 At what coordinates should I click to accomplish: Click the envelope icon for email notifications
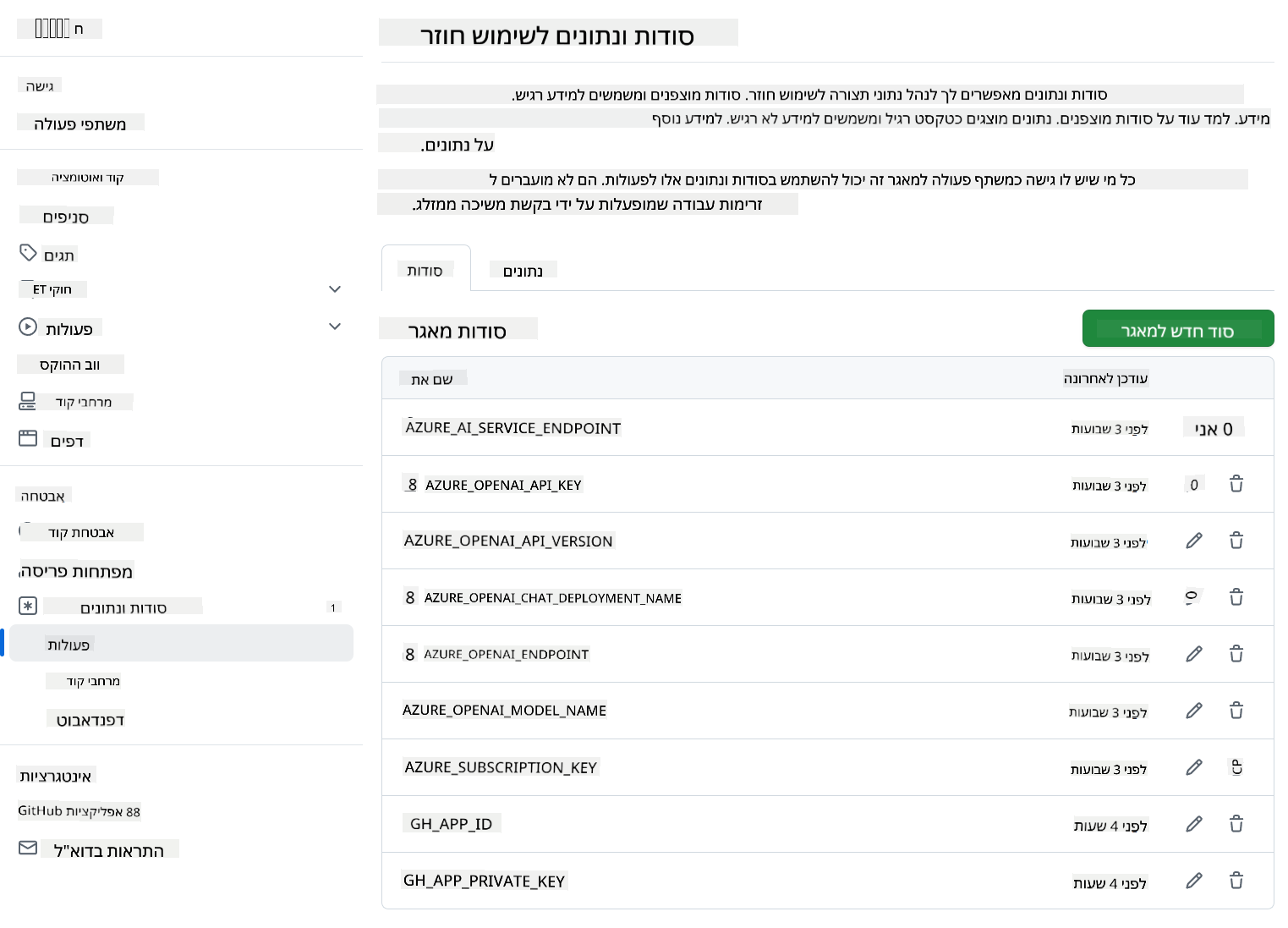(28, 848)
